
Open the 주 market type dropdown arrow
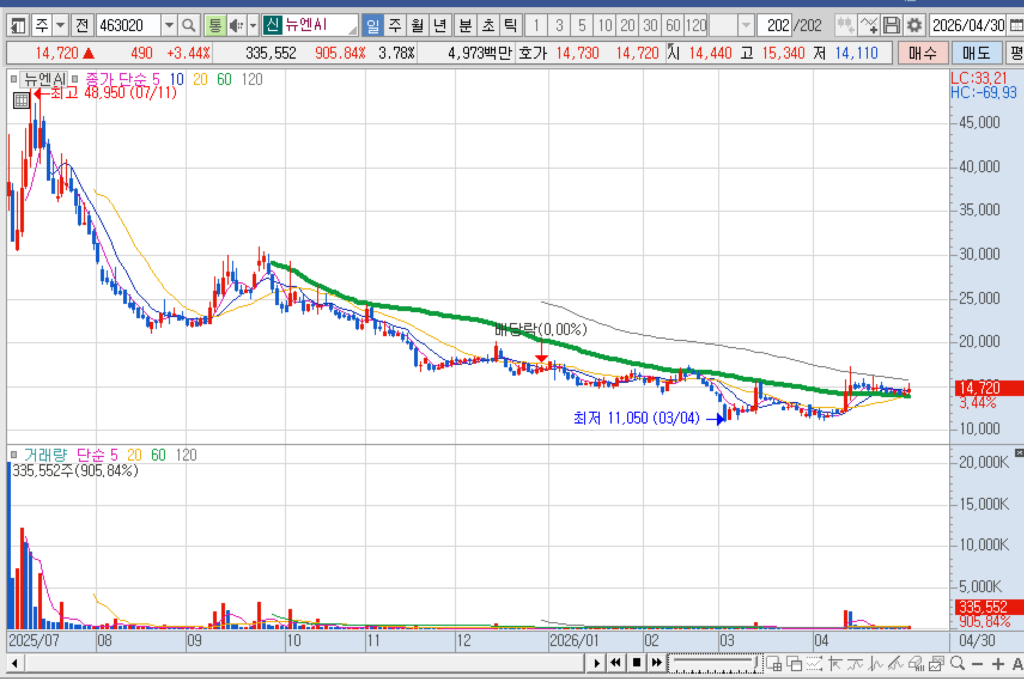coord(60,25)
